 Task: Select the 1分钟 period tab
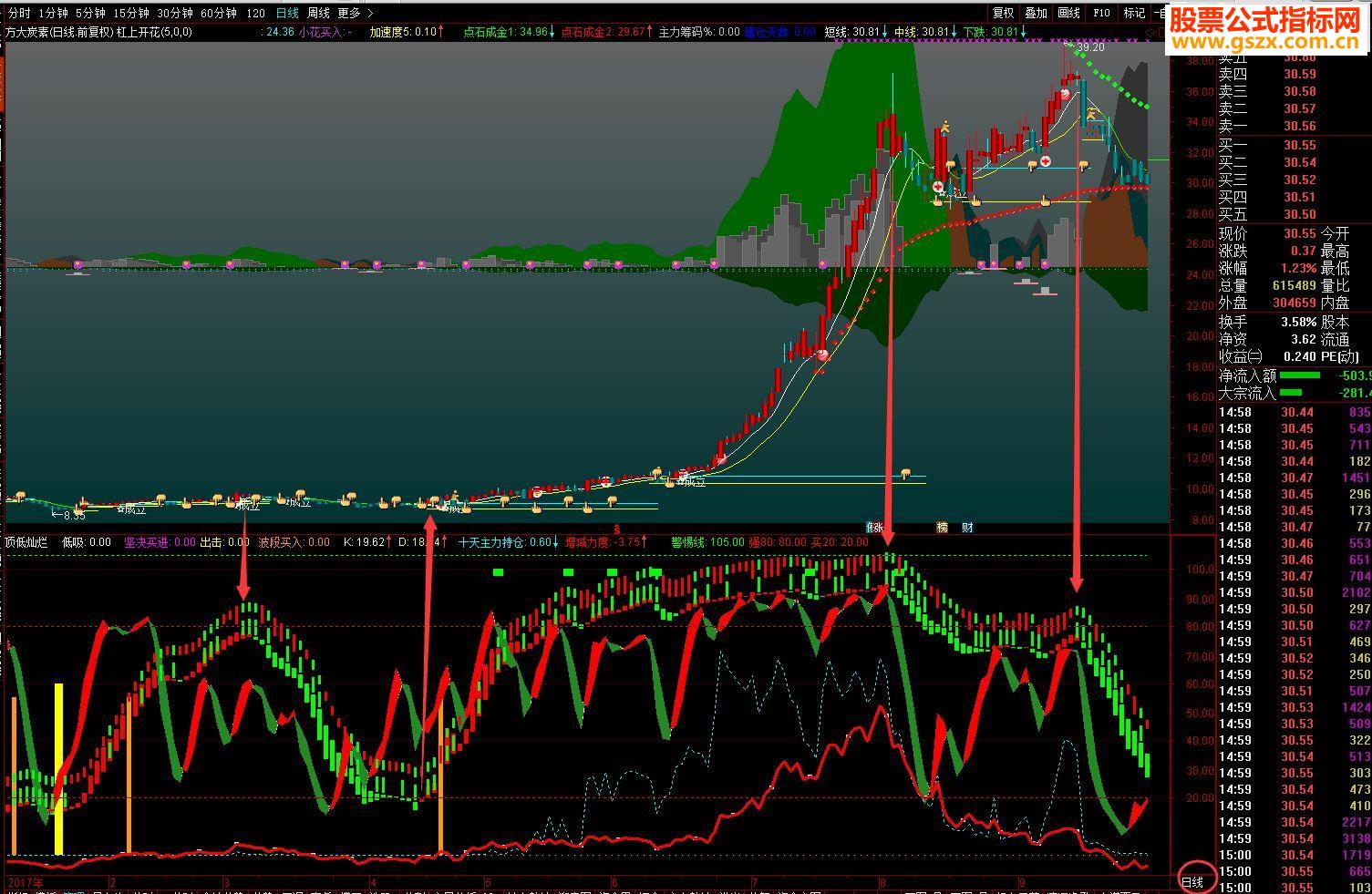(x=53, y=13)
